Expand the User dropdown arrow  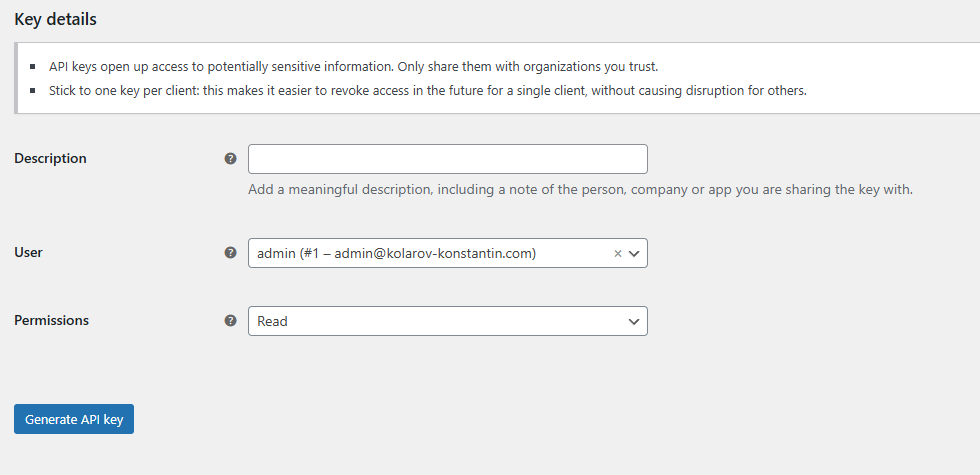634,254
